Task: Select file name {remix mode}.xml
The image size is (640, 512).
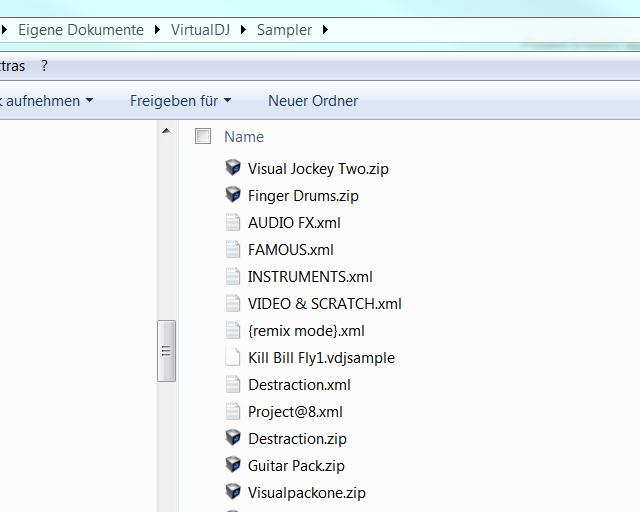Action: pyautogui.click(x=306, y=331)
